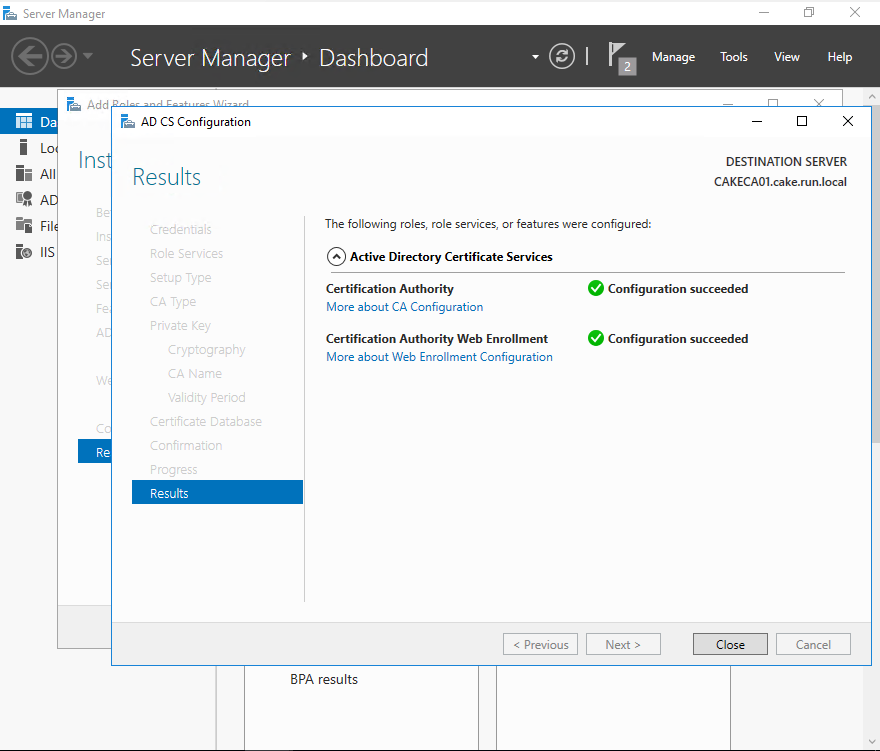Select Cryptography step in wizard navigation
The image size is (880, 751).
[x=207, y=350]
